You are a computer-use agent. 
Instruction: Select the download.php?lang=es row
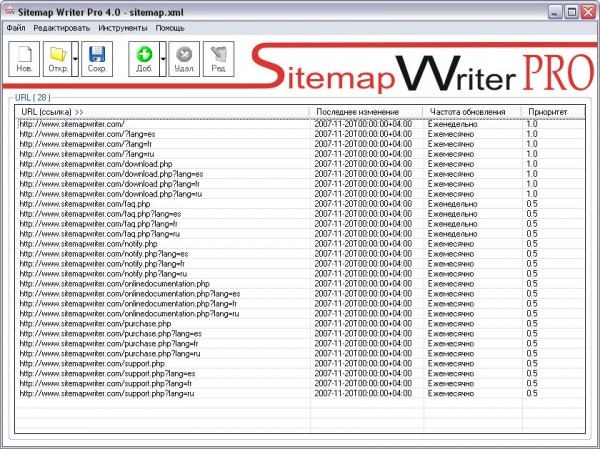(x=301, y=174)
